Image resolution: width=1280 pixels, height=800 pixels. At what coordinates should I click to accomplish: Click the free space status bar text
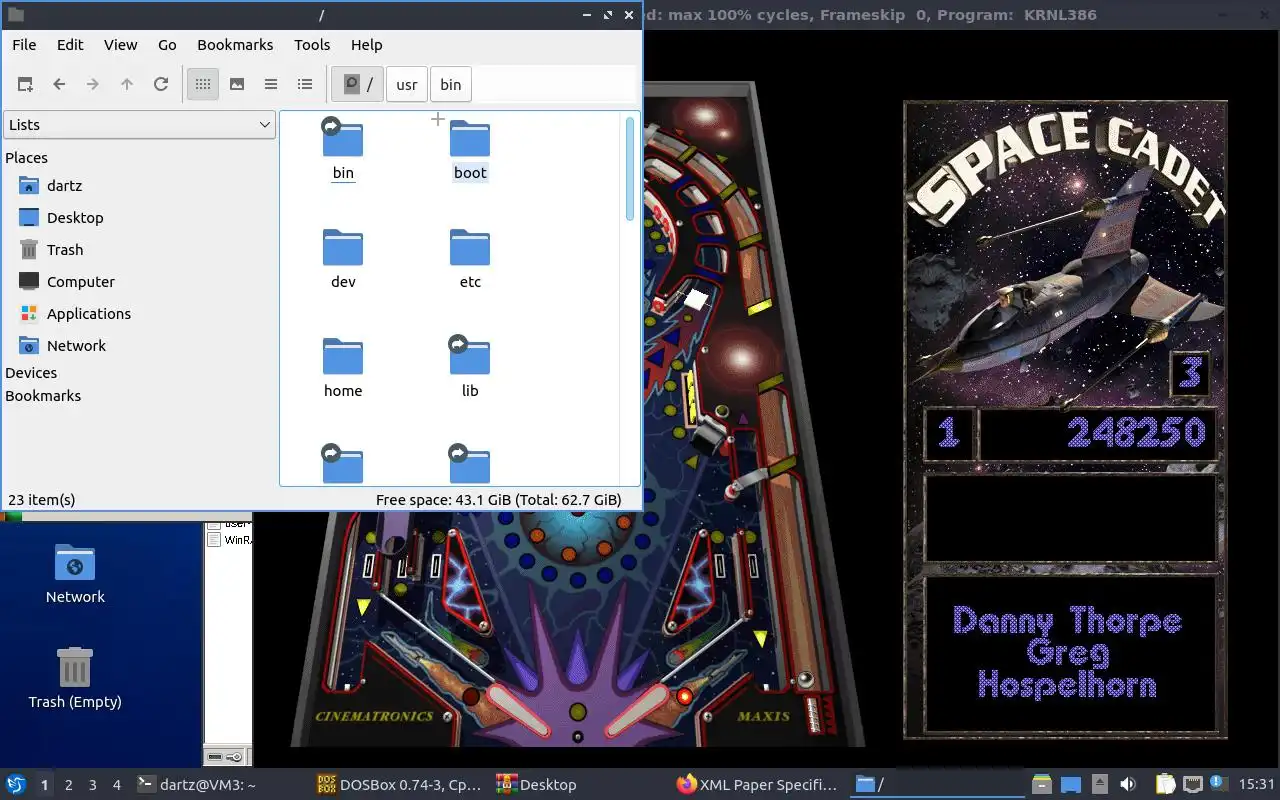(x=498, y=500)
